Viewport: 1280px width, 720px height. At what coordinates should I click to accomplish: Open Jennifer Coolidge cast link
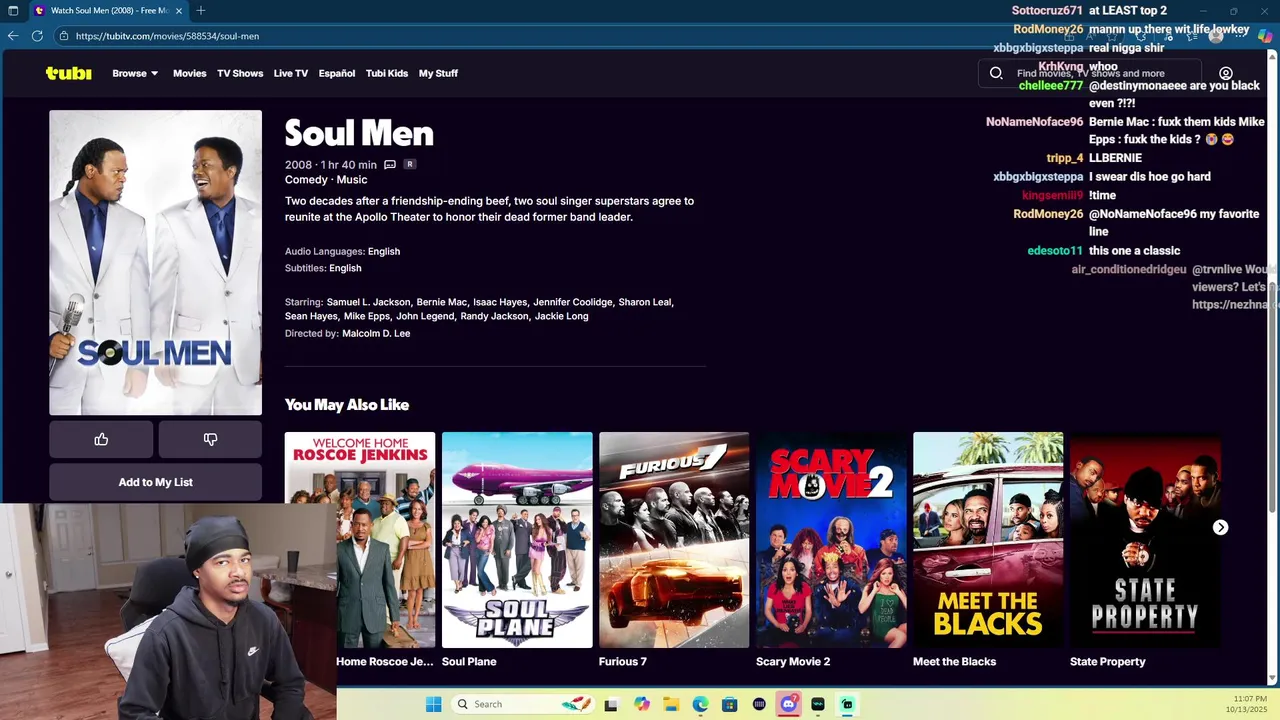573,302
